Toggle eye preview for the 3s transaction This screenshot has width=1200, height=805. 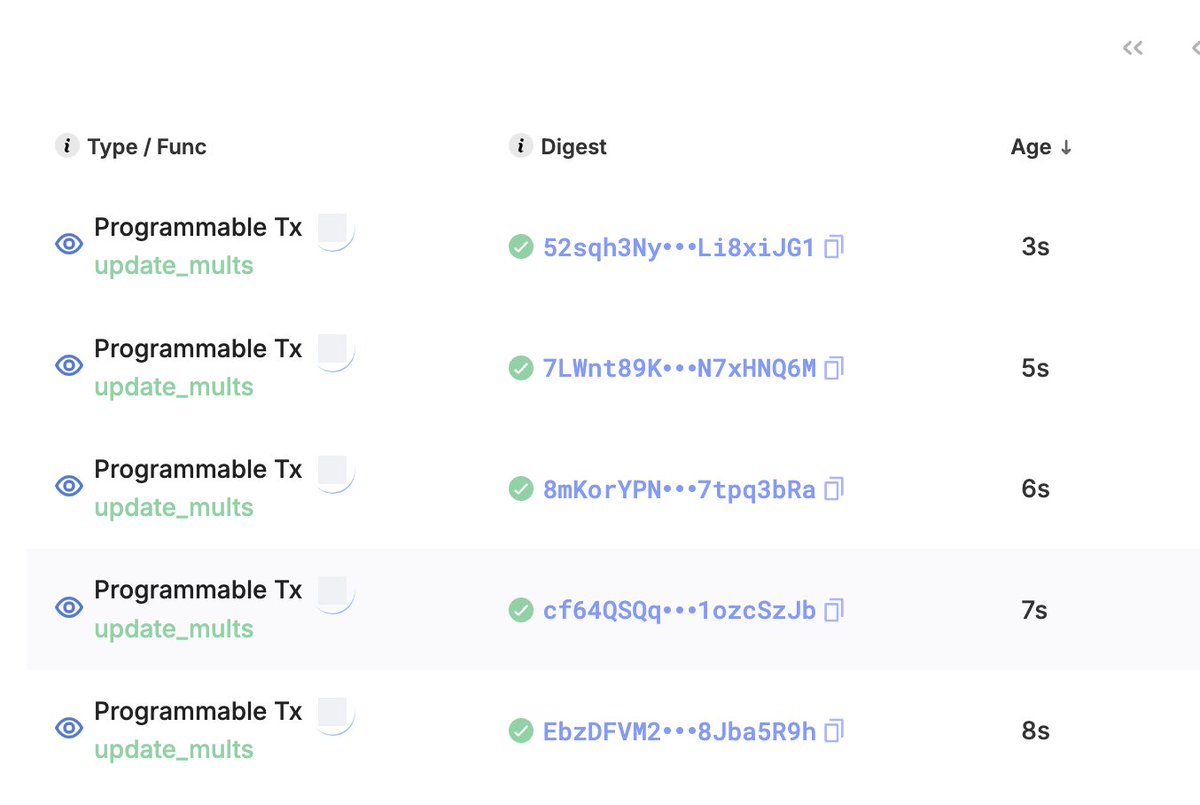[69, 244]
